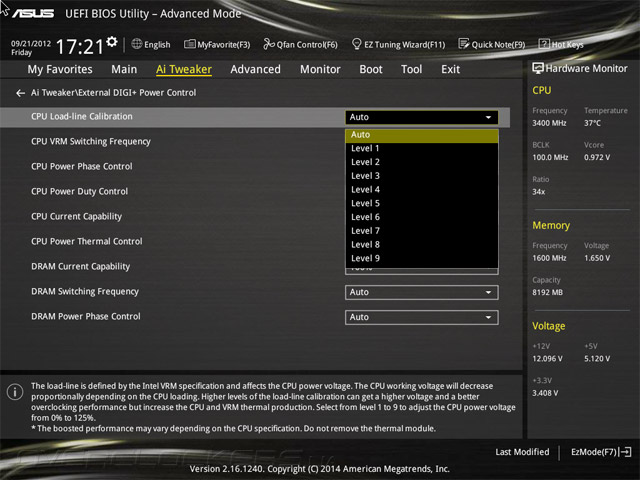Screen dimensions: 640x480
Task: Pick Level 3 from the list
Action: (x=422, y=176)
